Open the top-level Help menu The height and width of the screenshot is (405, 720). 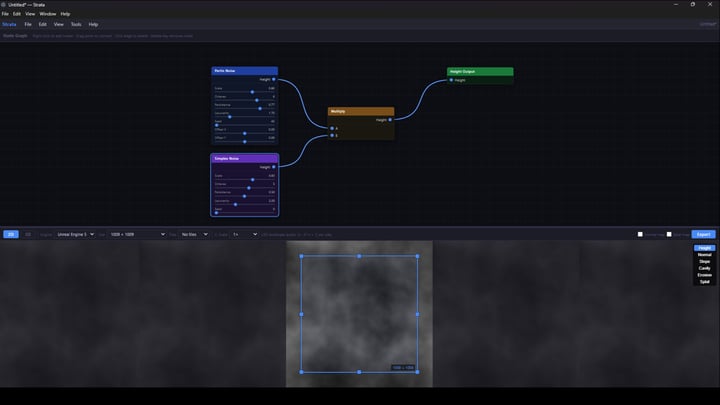pyautogui.click(x=65, y=14)
